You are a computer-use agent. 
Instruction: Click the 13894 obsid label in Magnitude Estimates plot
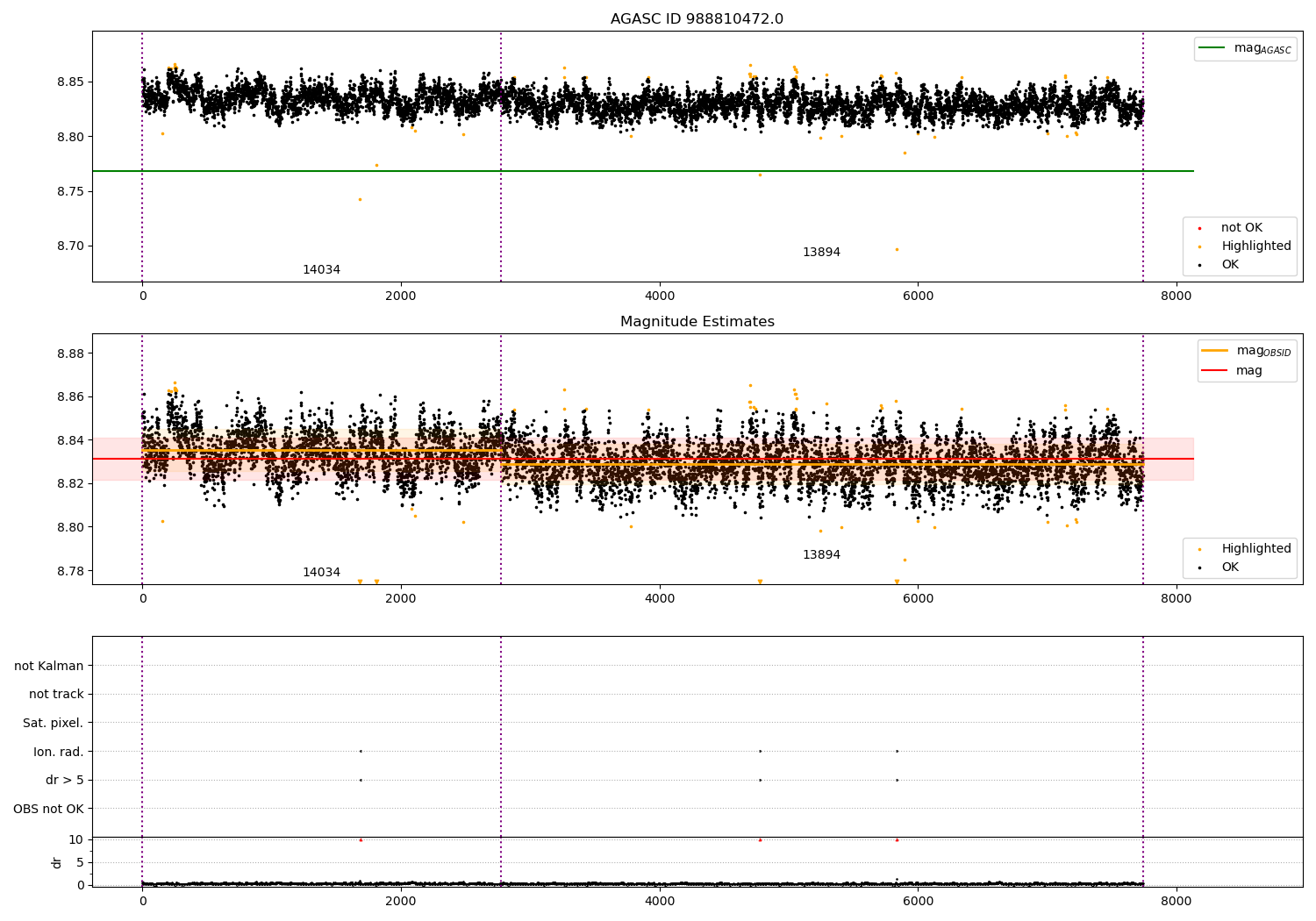click(821, 555)
